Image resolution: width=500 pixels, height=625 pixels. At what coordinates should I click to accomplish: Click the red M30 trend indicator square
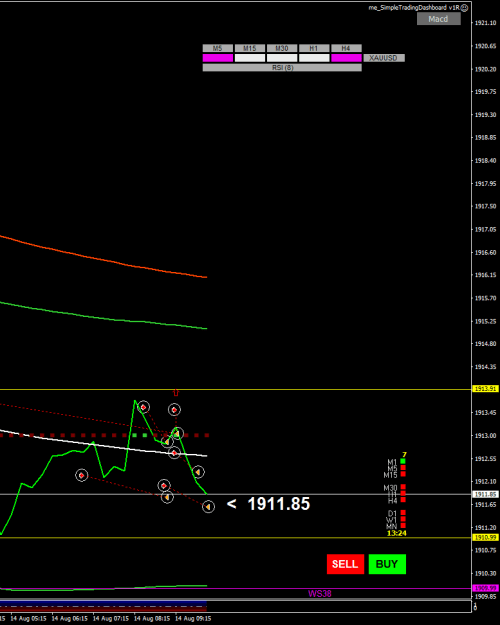[x=403, y=487]
